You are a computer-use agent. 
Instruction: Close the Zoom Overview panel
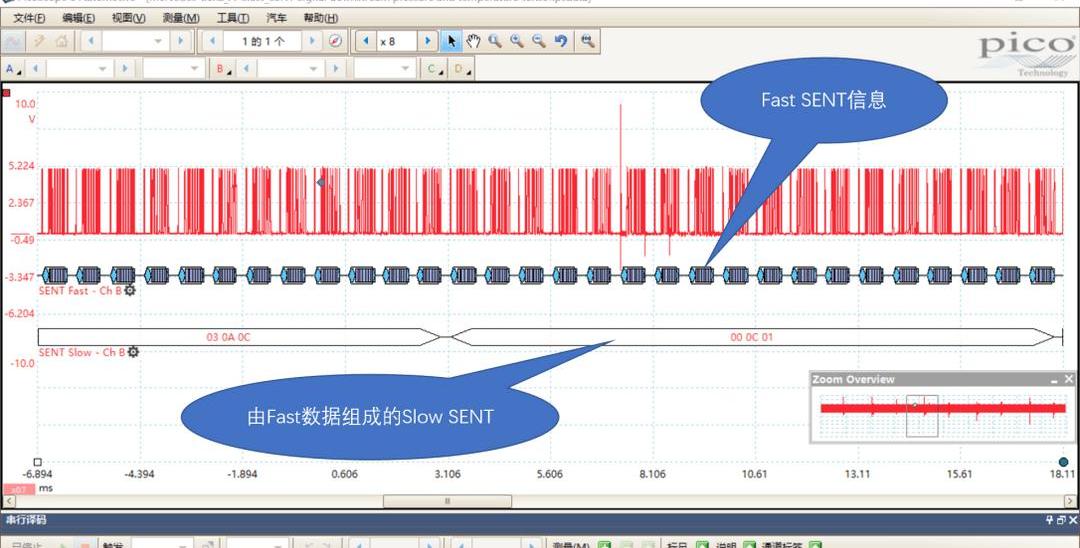1068,379
